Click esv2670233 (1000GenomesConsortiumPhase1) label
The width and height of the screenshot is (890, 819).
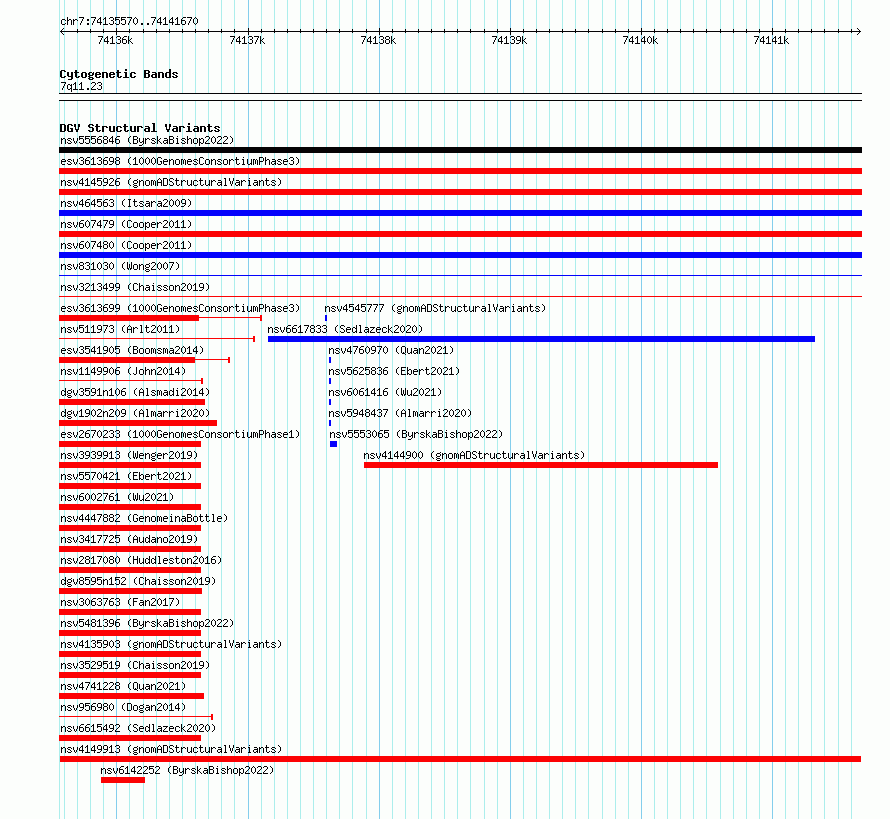point(180,434)
